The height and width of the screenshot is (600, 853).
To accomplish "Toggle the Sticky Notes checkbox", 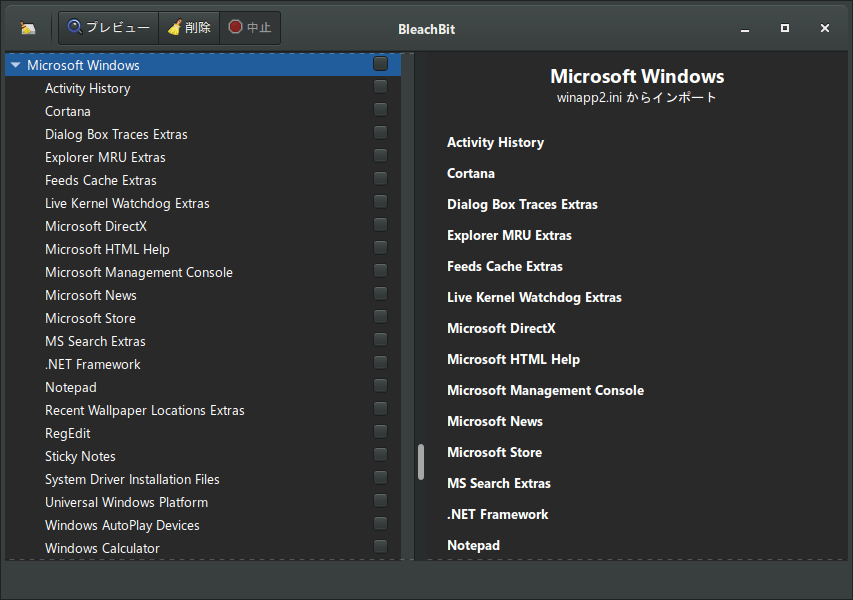I will pyautogui.click(x=380, y=455).
